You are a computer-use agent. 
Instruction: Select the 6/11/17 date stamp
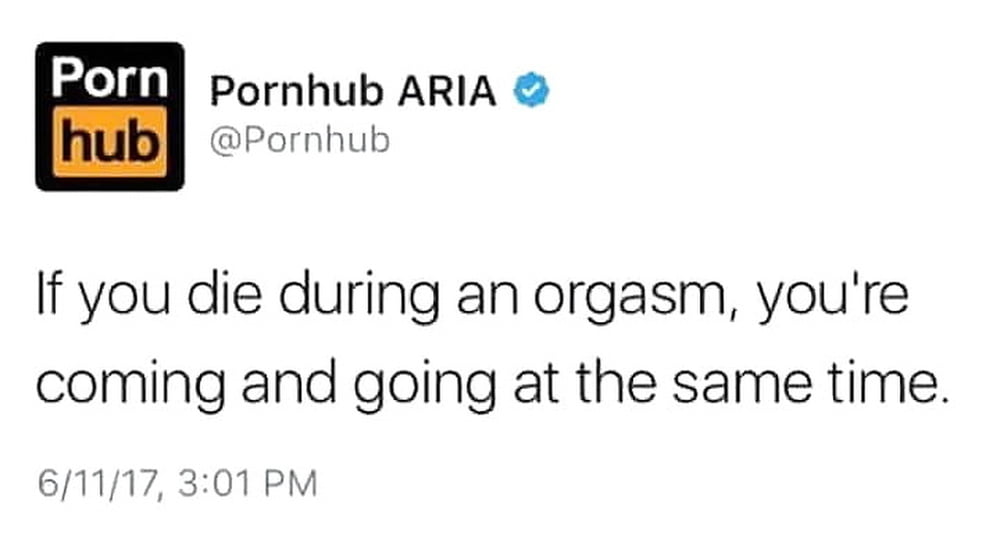[96, 483]
